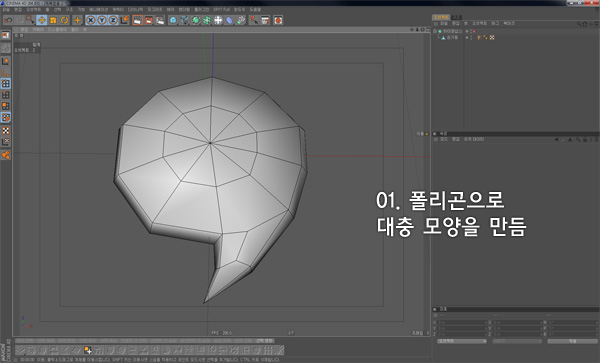Viewport: 600px width, 363px height.
Task: Click the X position input field
Action: [462, 322]
